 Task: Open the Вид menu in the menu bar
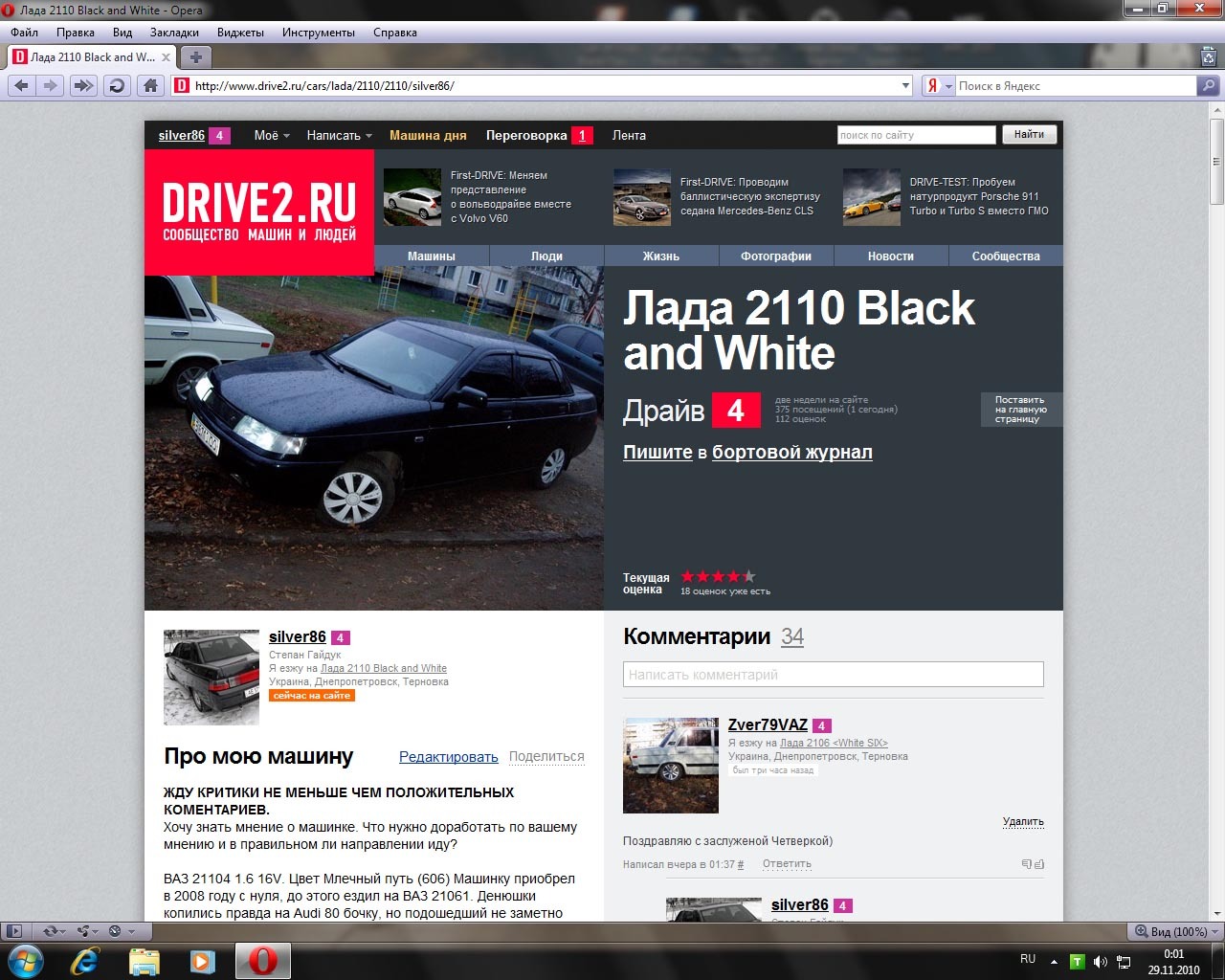point(122,32)
